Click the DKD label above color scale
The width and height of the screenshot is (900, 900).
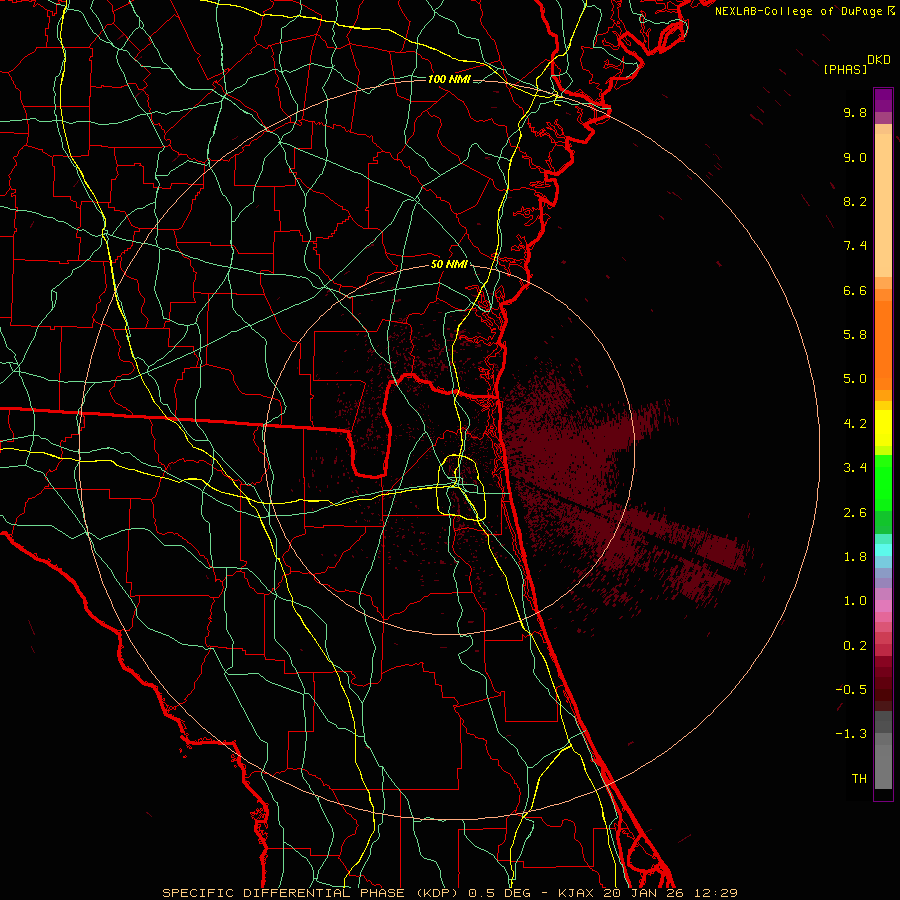click(x=879, y=60)
